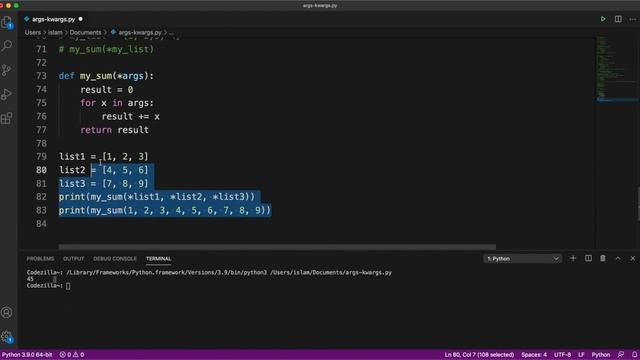The width and height of the screenshot is (640, 360).
Task: Open the Explorer view in activity bar
Action: point(7,22)
